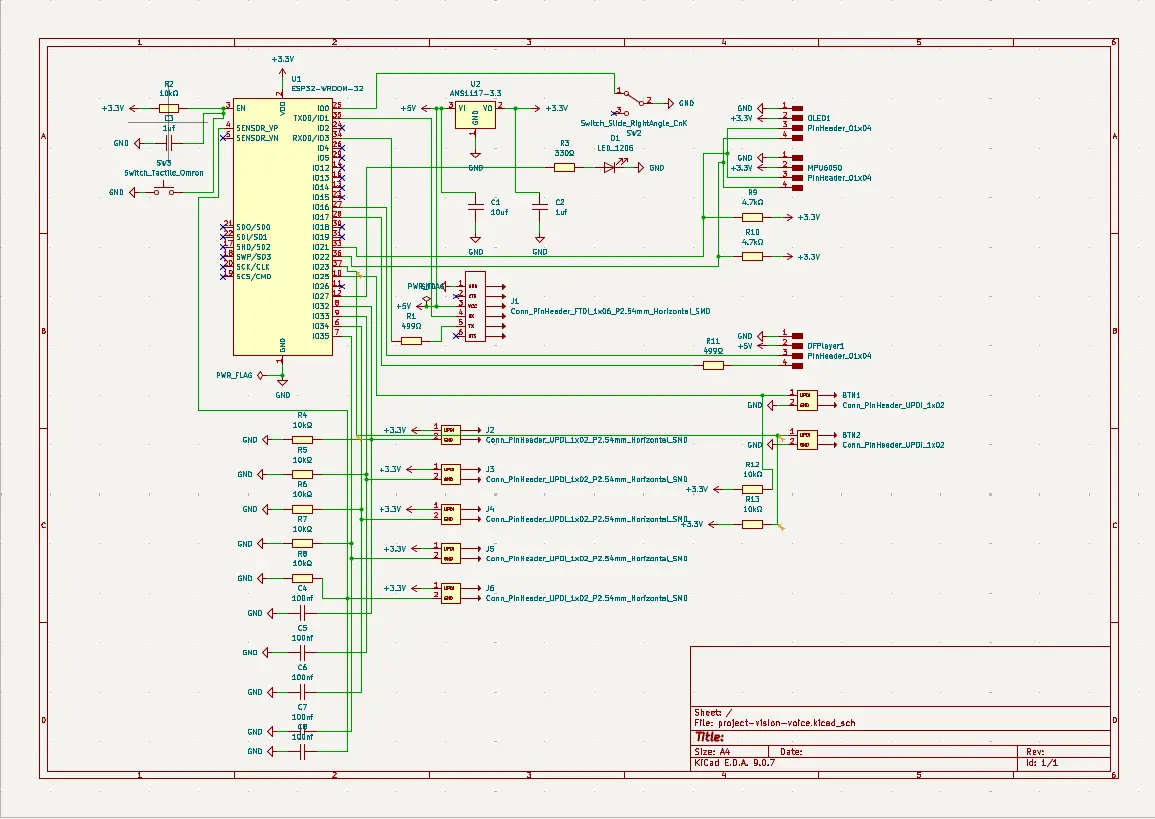Select the SW2 slide switch symbol
The image size is (1155, 819).
[x=633, y=102]
